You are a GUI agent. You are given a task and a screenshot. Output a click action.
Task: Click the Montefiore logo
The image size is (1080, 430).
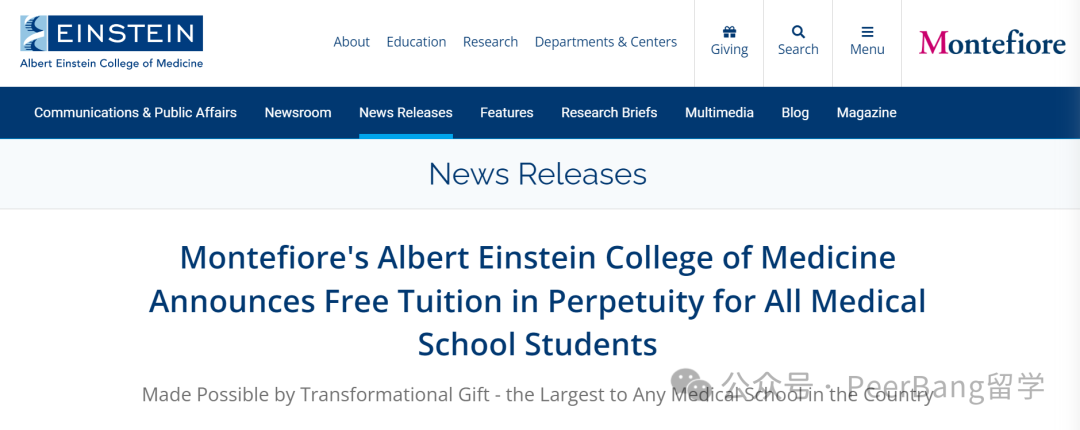click(992, 43)
